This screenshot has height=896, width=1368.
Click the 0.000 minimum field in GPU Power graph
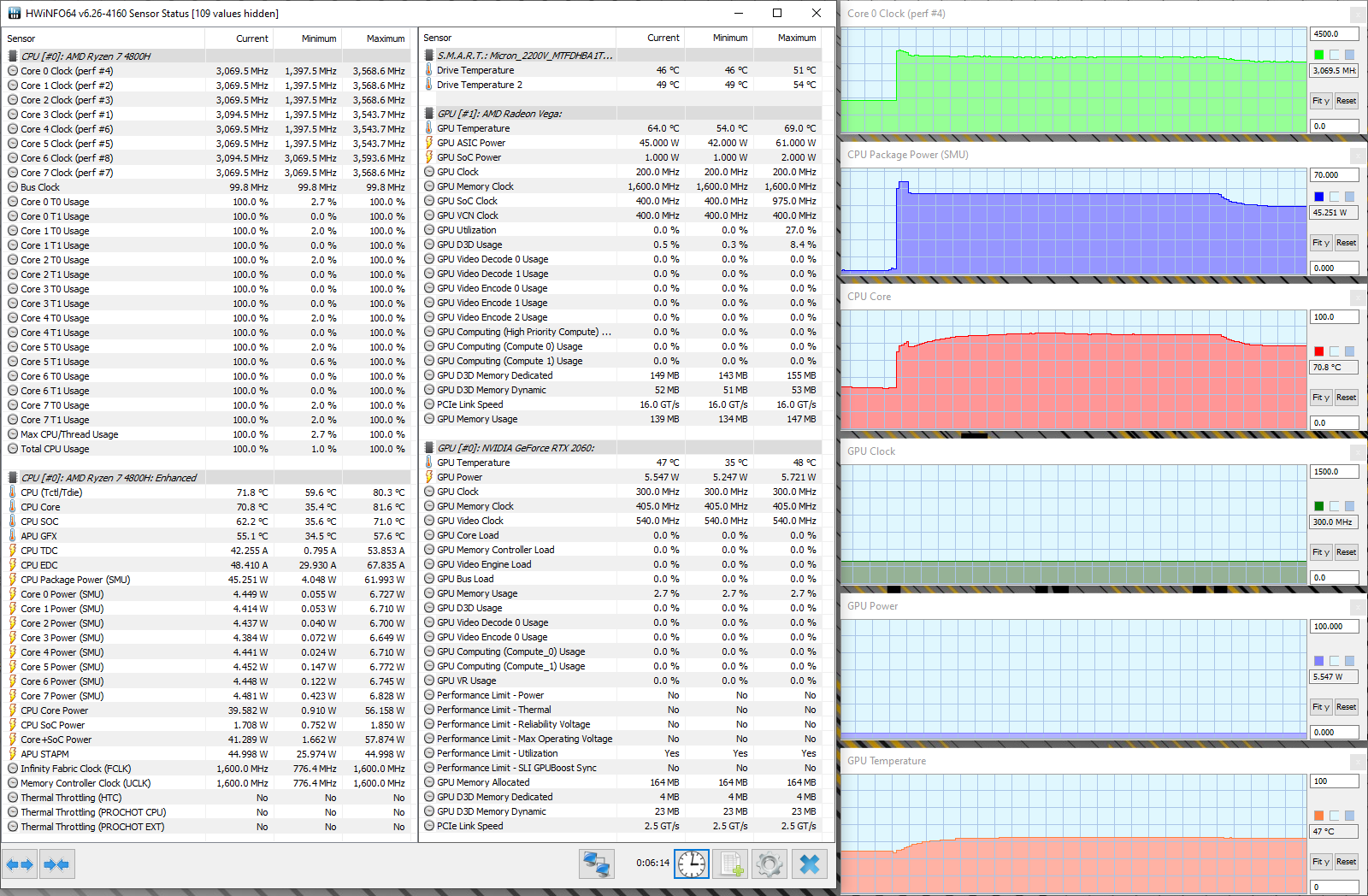tap(1334, 733)
